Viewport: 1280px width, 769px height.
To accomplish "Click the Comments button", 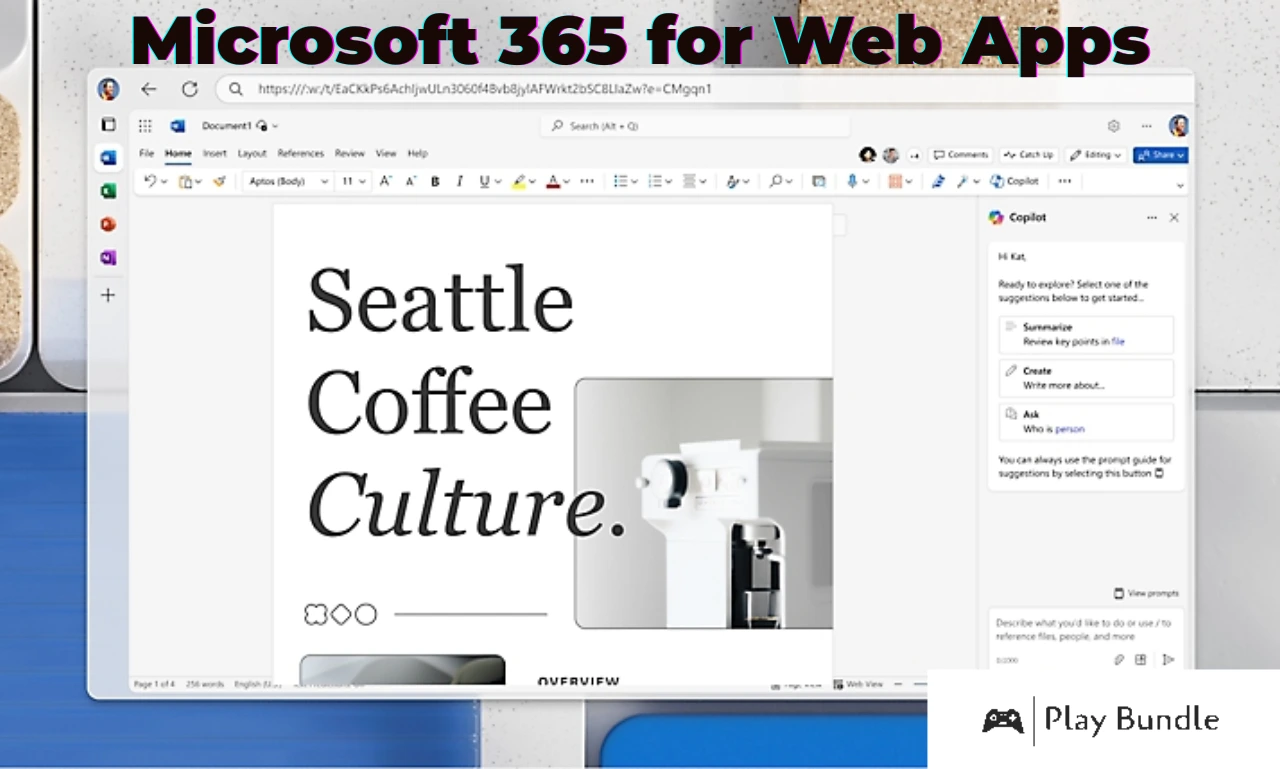I will point(960,155).
